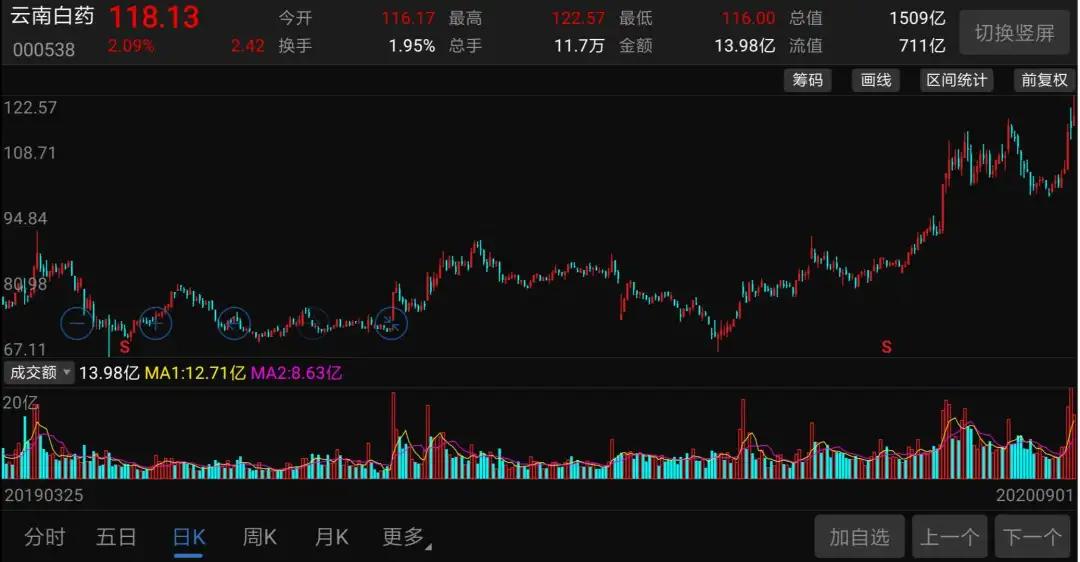
Task: Click the 金额 value 13.98亿 in header
Action: tap(745, 46)
